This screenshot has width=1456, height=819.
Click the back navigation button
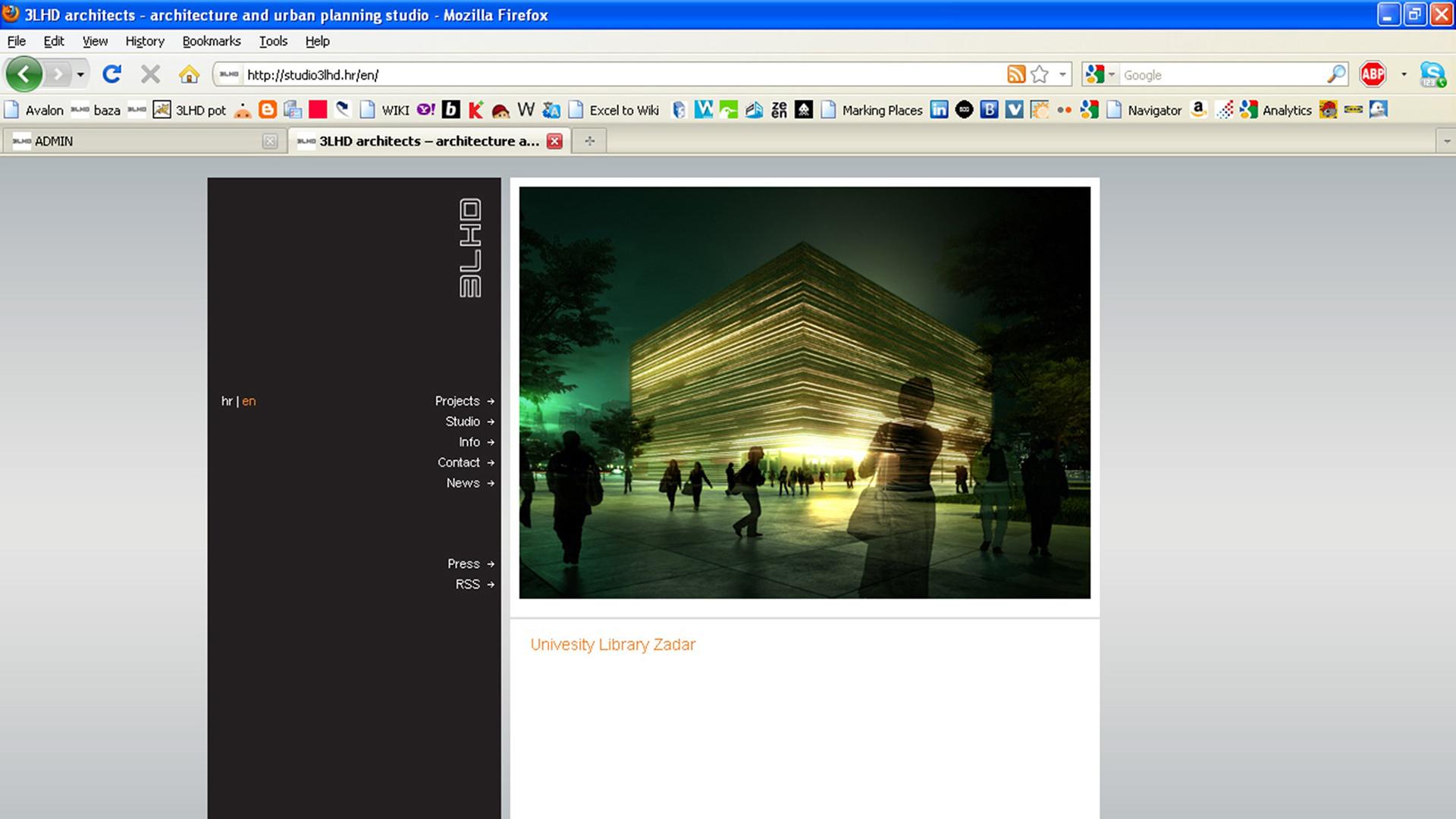pos(24,74)
